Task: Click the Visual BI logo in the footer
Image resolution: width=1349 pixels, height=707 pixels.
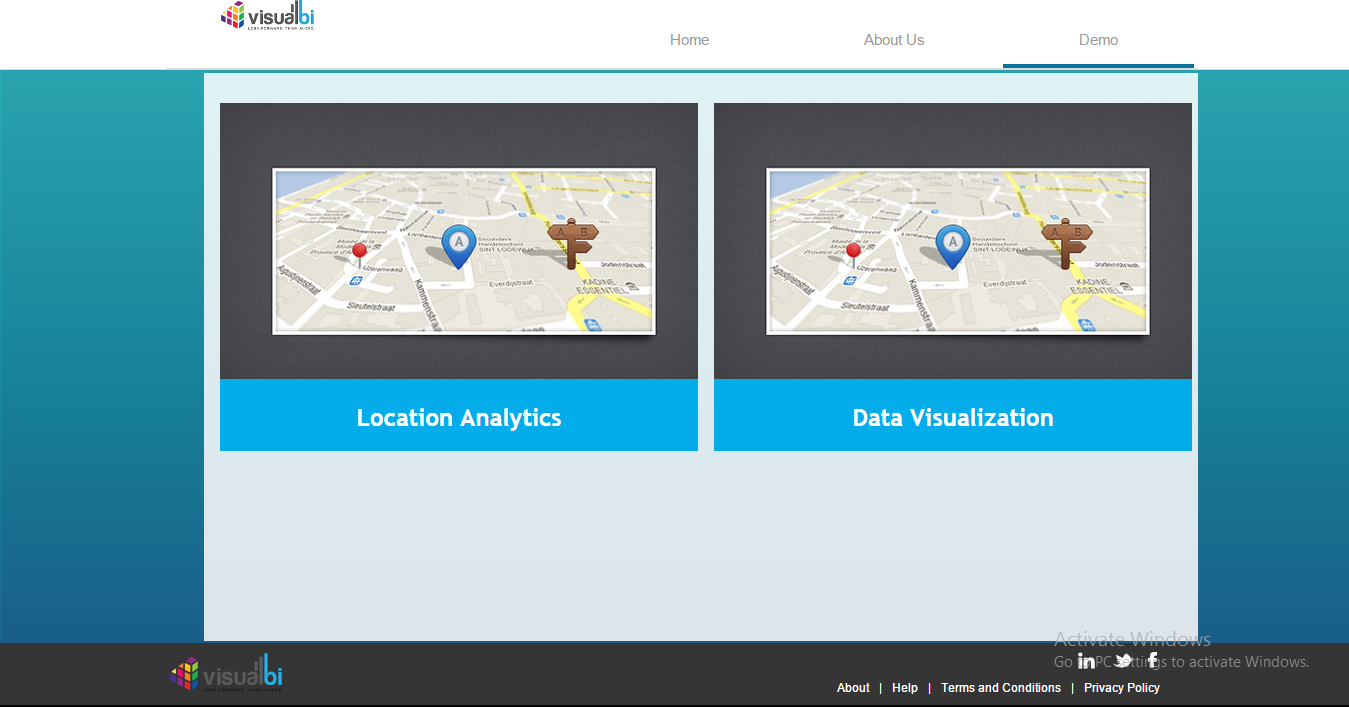Action: 227,673
